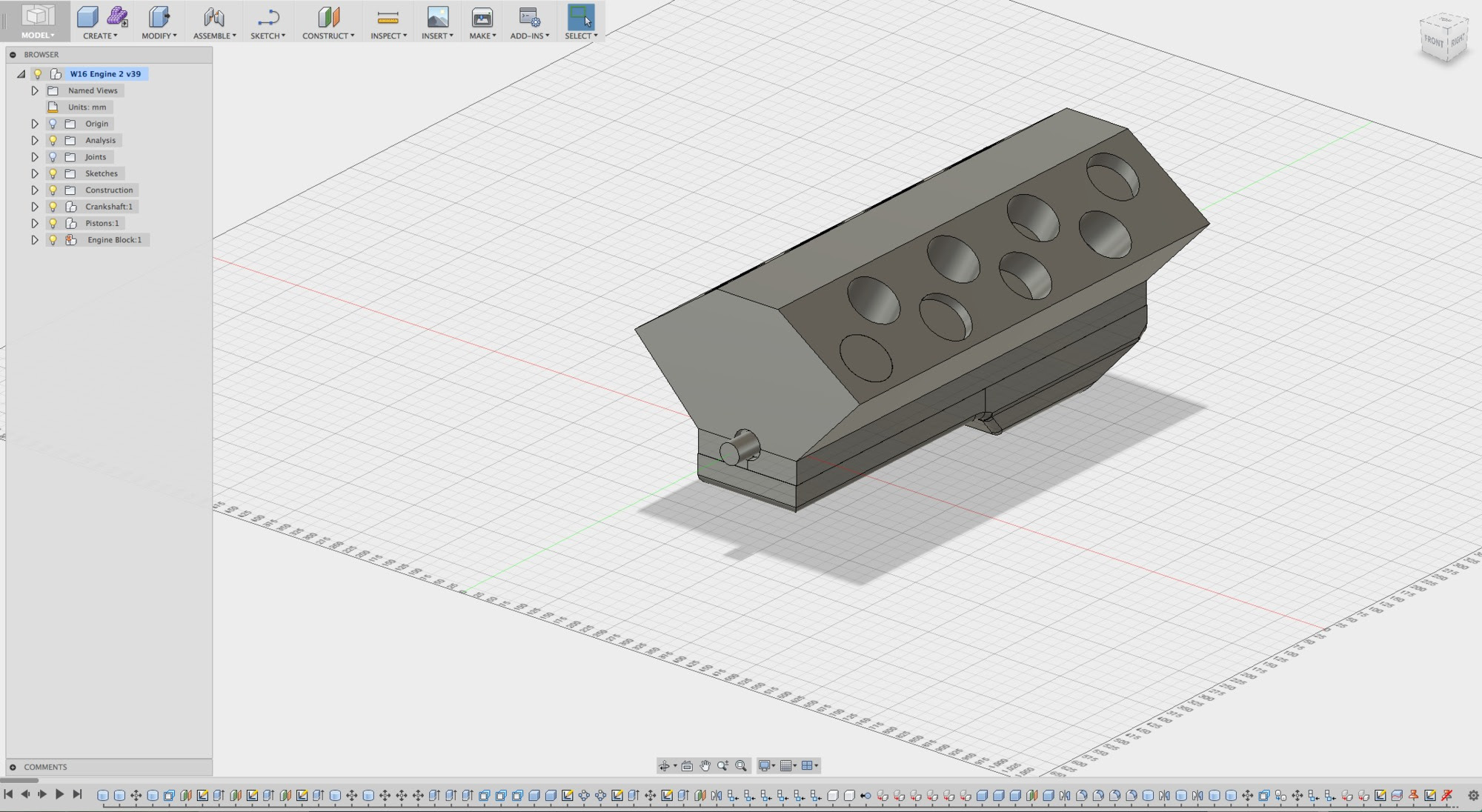Expand the Analysis folder
Image resolution: width=1482 pixels, height=812 pixels.
(35, 140)
